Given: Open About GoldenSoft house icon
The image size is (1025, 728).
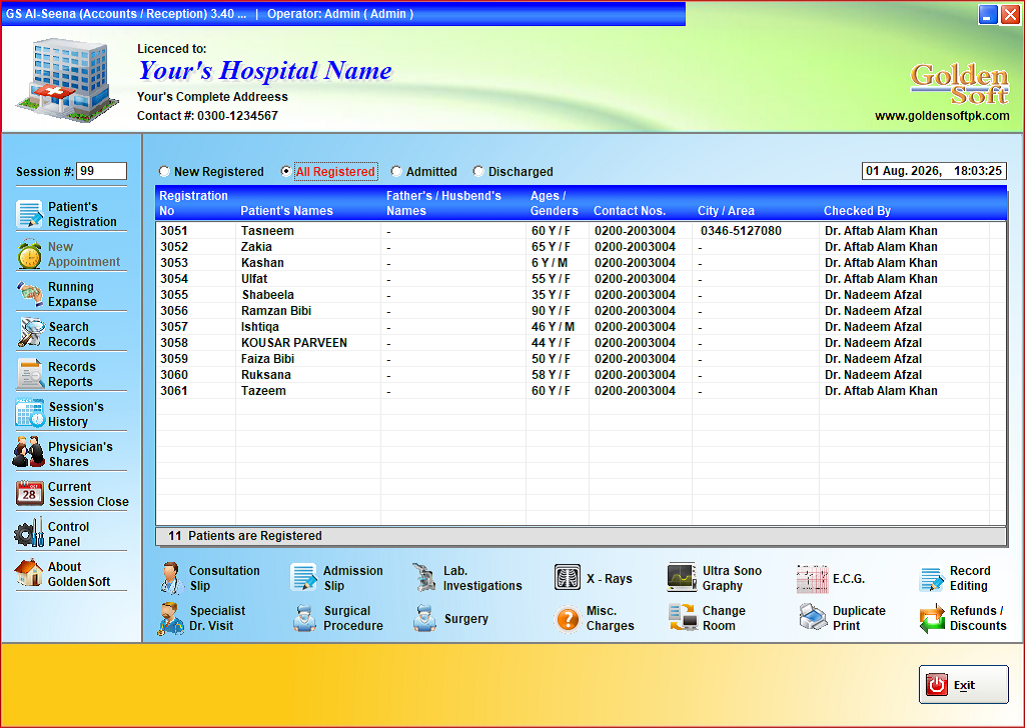Looking at the screenshot, I should coord(29,573).
